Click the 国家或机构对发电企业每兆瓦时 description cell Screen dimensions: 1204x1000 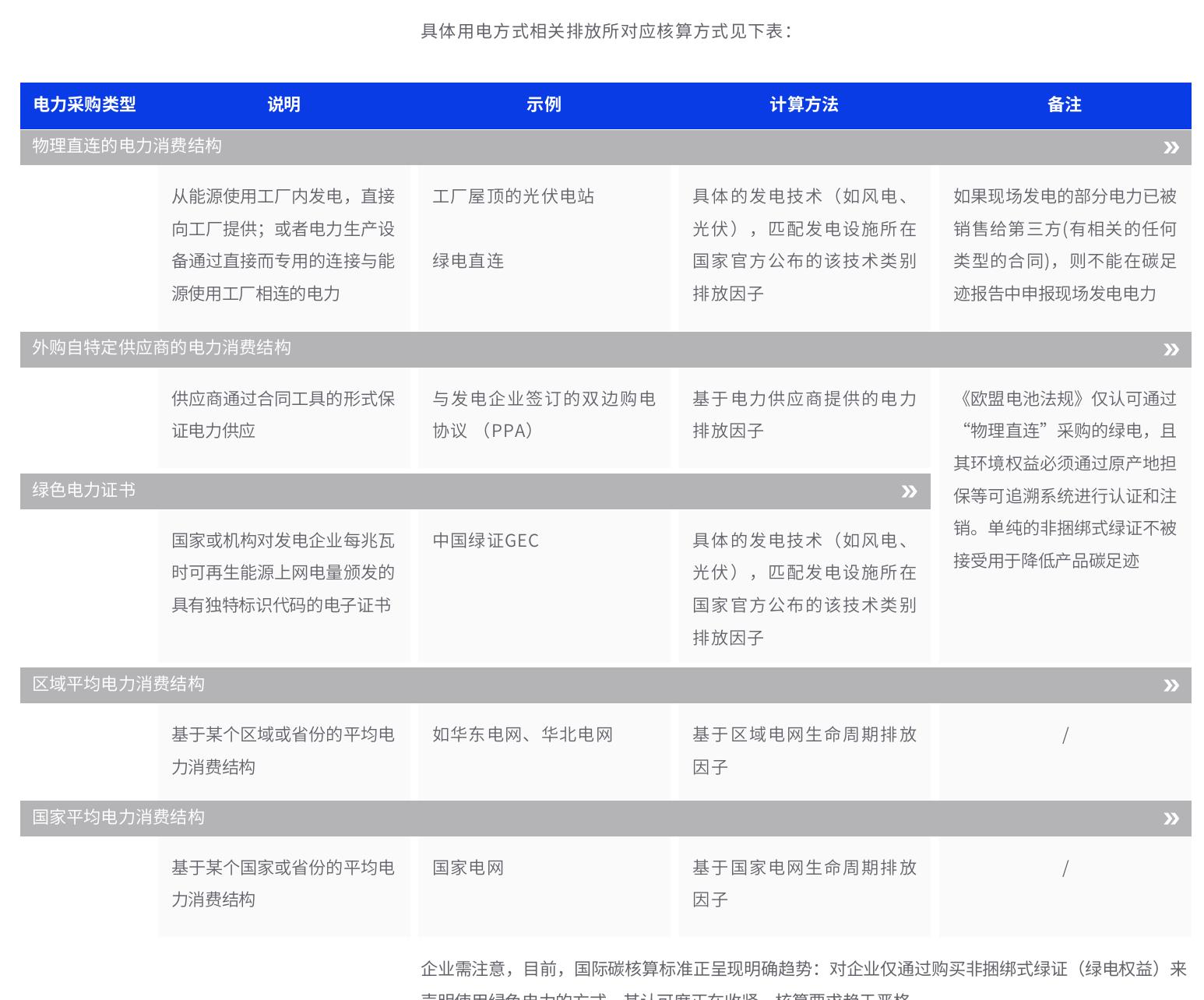pyautogui.click(x=283, y=586)
